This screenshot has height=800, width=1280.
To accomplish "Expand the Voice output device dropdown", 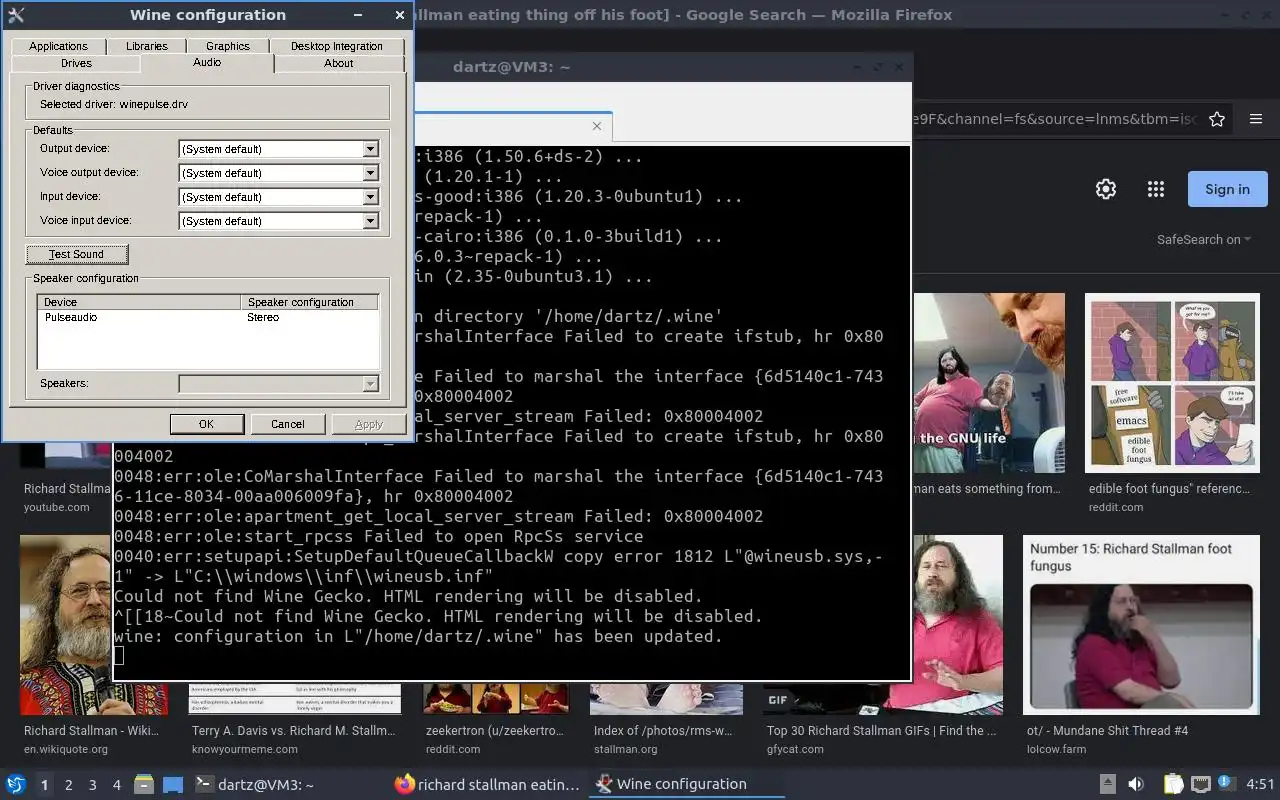I will click(x=370, y=173).
